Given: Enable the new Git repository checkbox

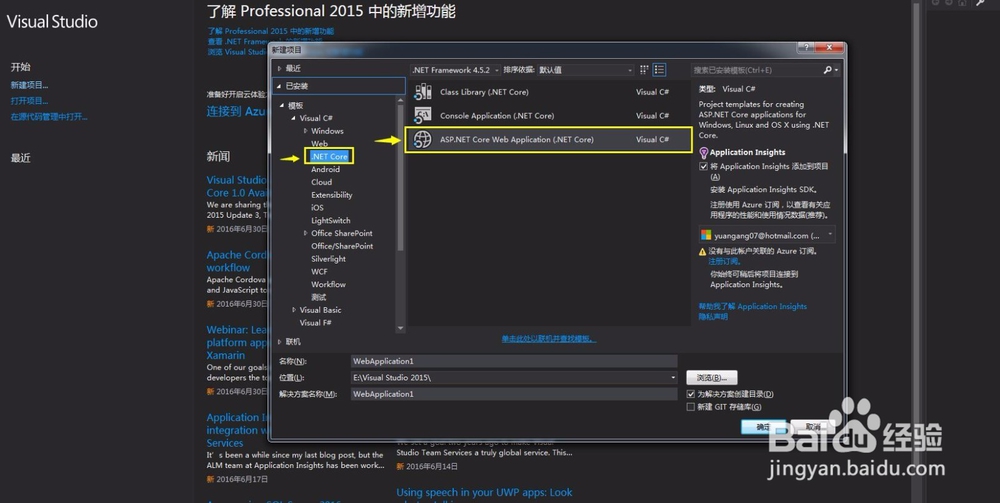Looking at the screenshot, I should click(x=690, y=407).
